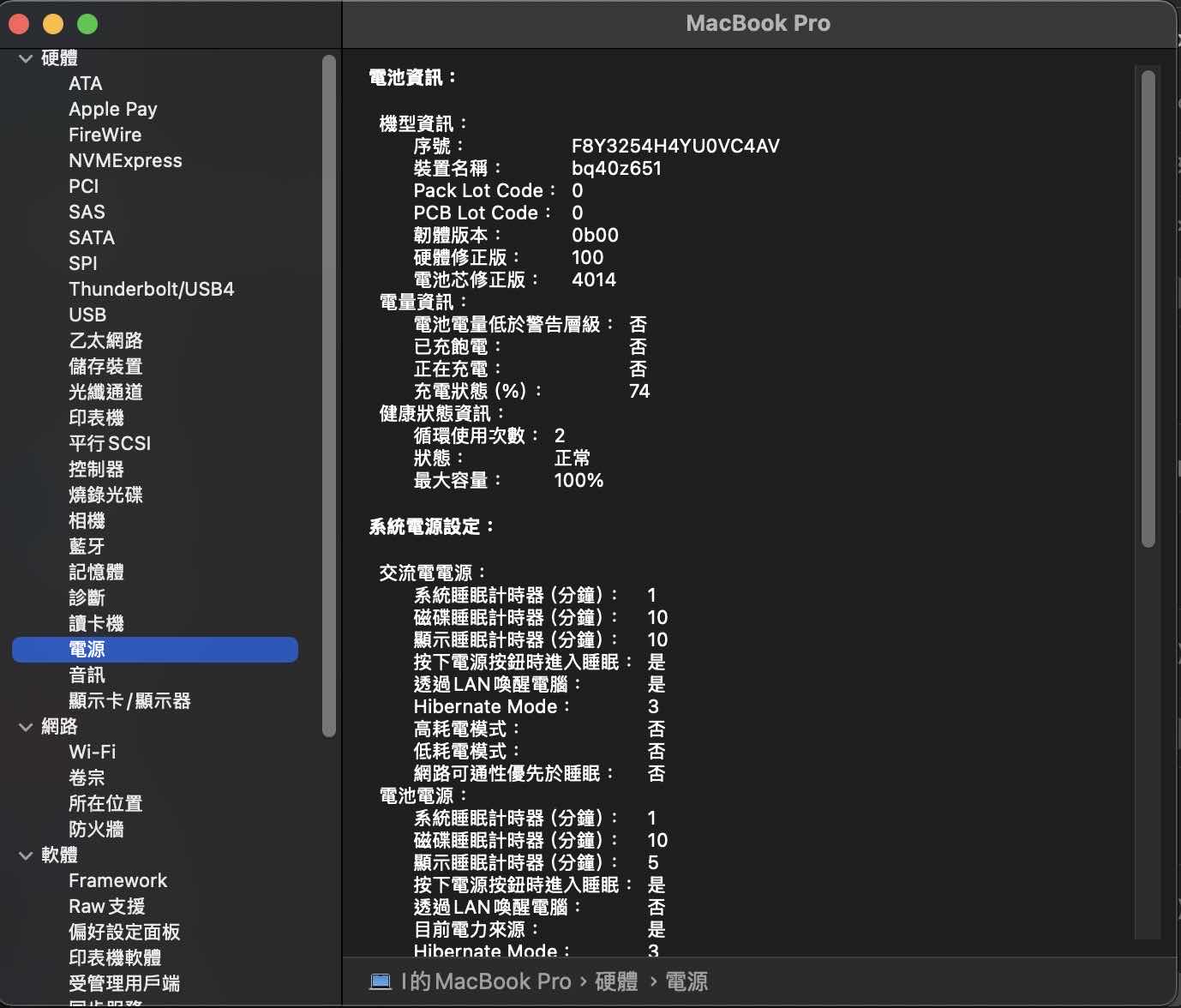Click the MacBook Pro laptop icon in path bar

(x=380, y=981)
